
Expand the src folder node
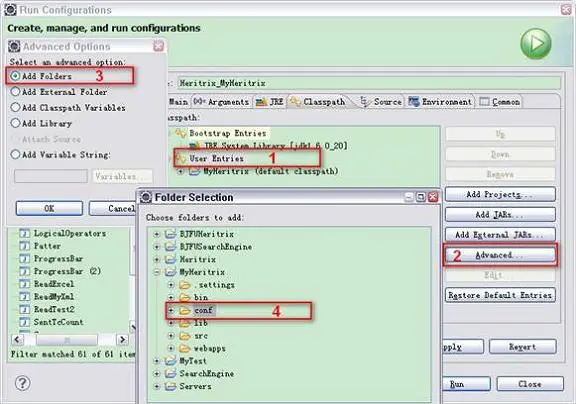click(x=171, y=336)
